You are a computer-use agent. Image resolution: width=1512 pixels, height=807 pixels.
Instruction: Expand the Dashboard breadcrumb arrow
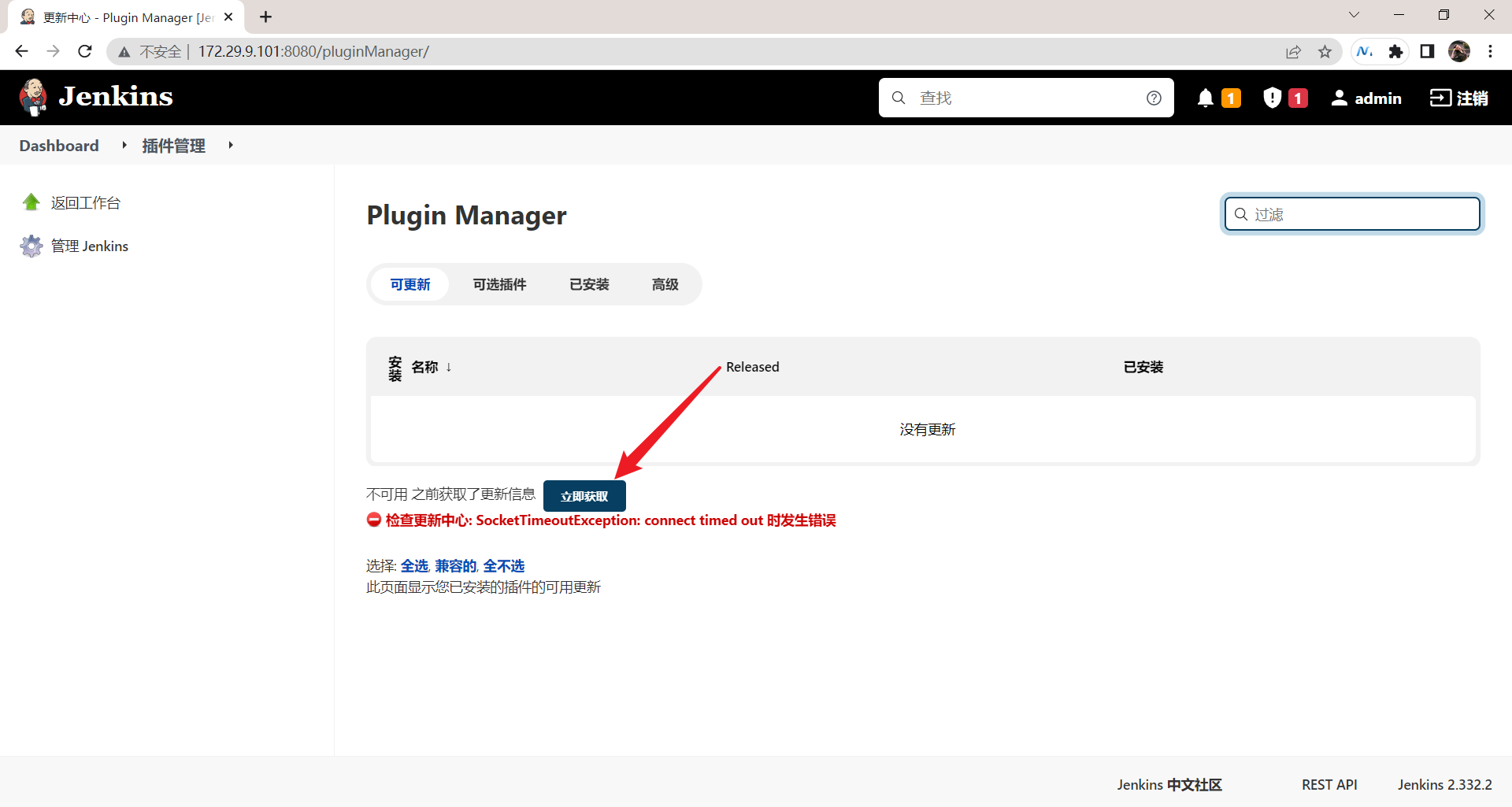pyautogui.click(x=124, y=145)
